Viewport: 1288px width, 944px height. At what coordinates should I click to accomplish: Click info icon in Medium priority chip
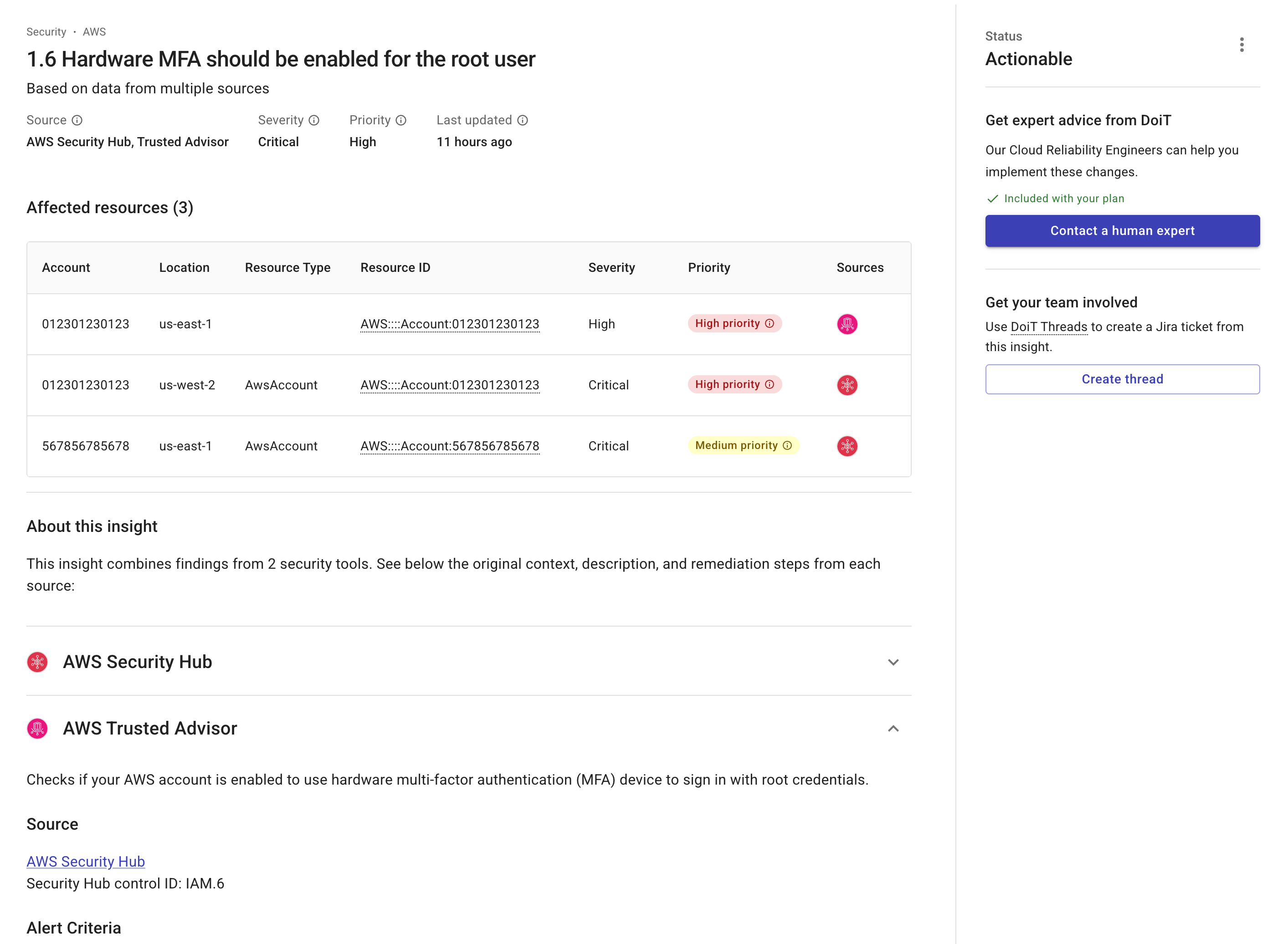coord(787,446)
